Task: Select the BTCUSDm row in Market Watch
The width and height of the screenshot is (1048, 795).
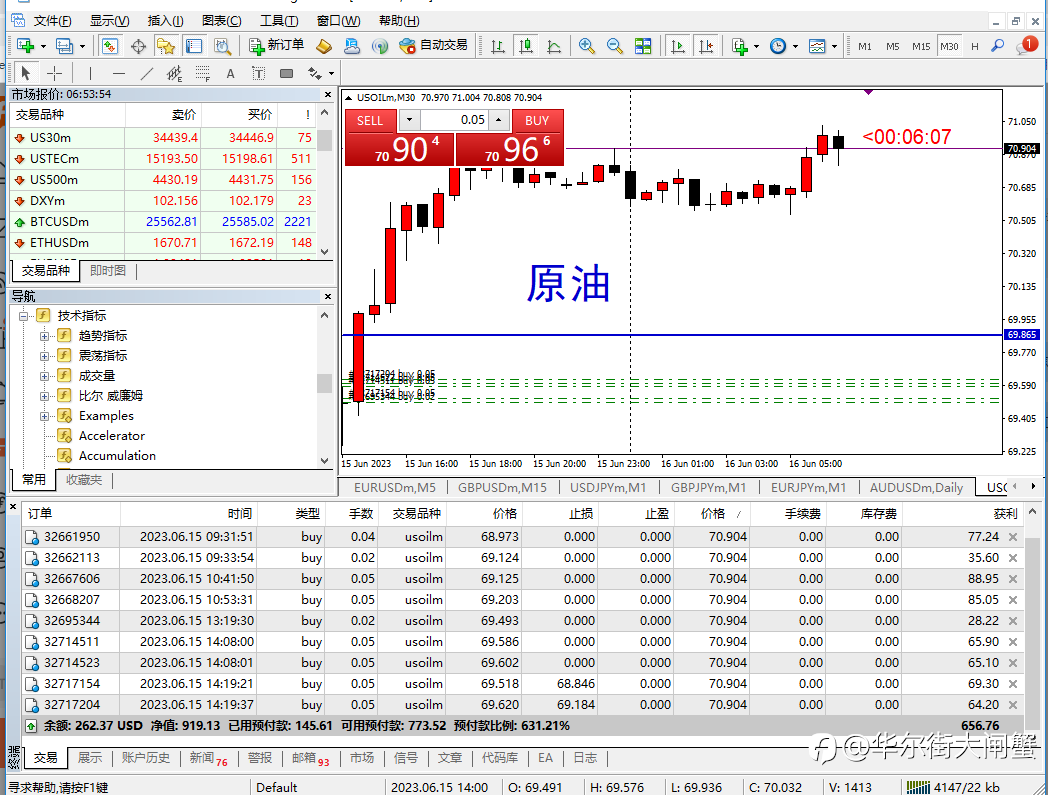Action: (x=163, y=221)
